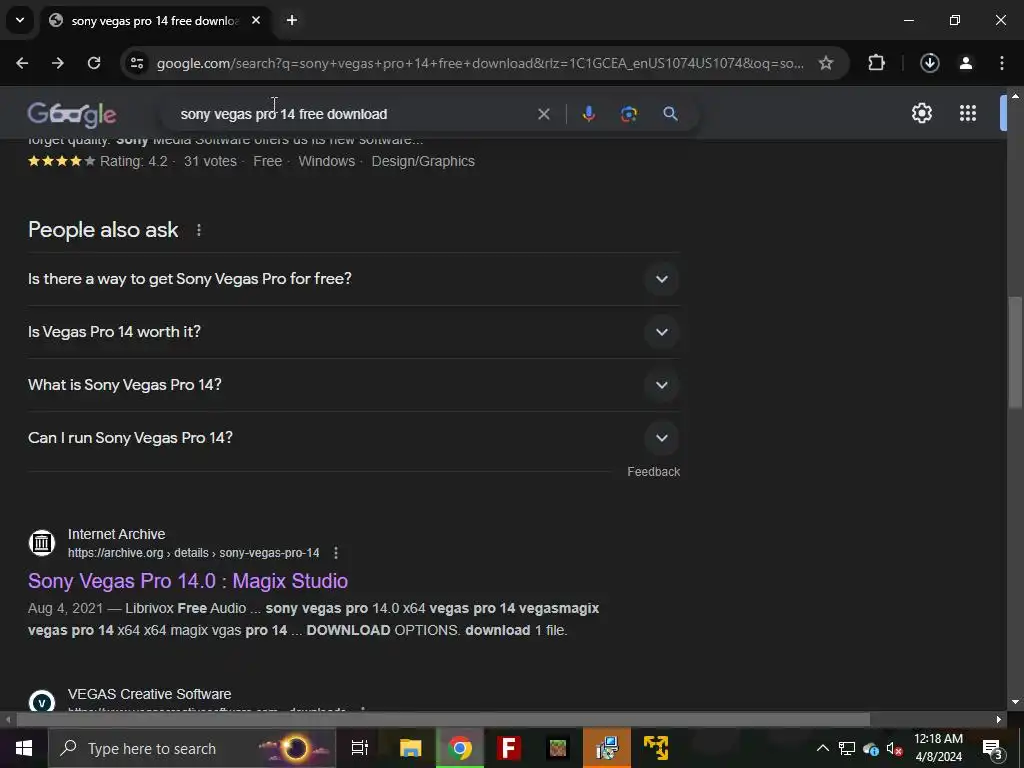This screenshot has height=768, width=1024.
Task: Open the notification center icon
Action: (x=993, y=748)
